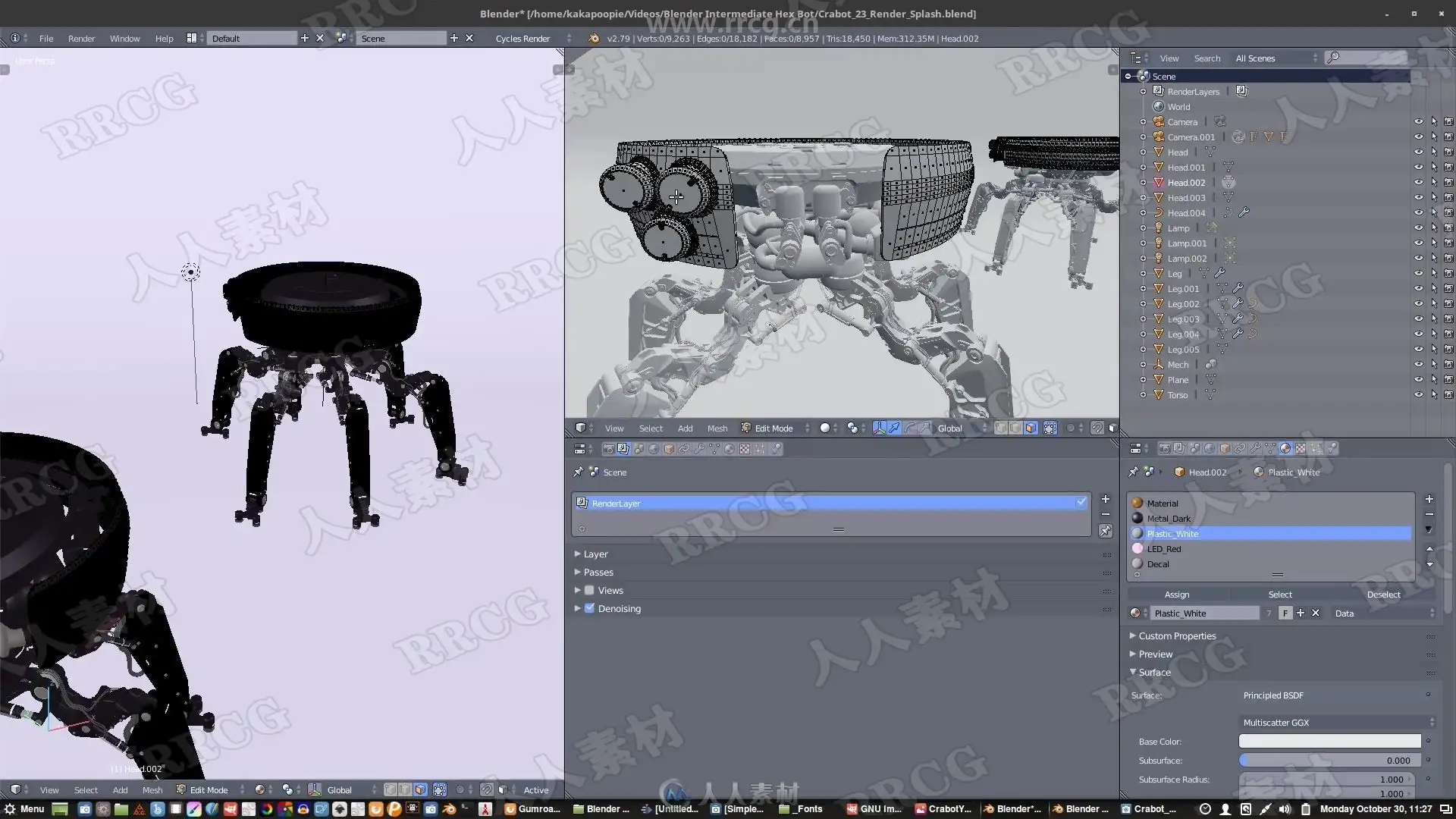Image resolution: width=1456 pixels, height=819 pixels.
Task: Toggle 3D manipulator widget in right viewport header
Action: (x=880, y=428)
